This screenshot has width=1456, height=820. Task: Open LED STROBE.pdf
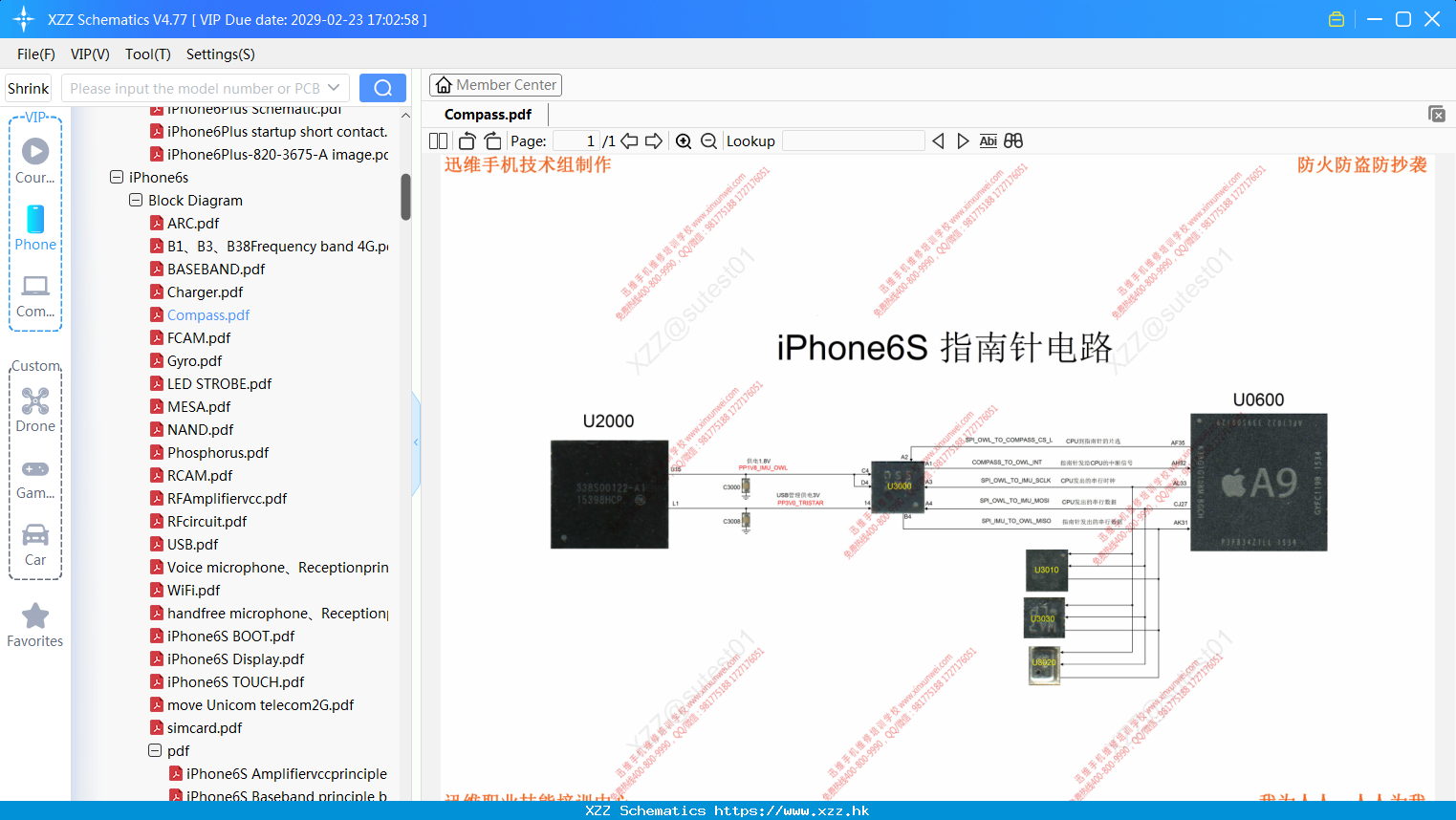[x=219, y=383]
